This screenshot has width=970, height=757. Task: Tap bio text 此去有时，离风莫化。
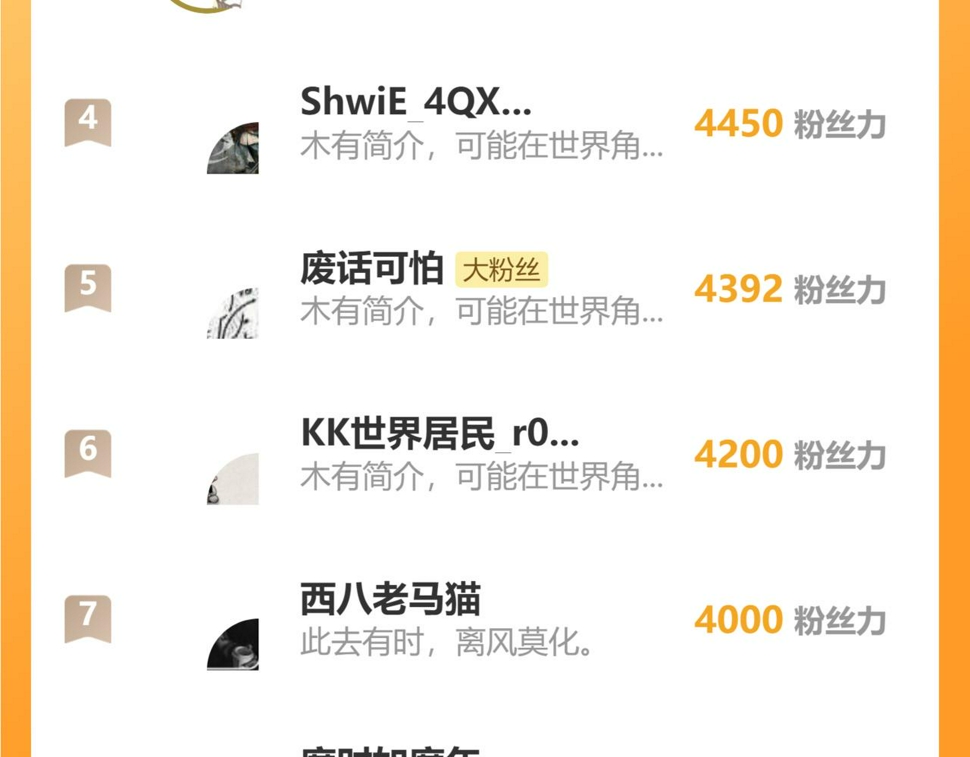click(x=447, y=643)
